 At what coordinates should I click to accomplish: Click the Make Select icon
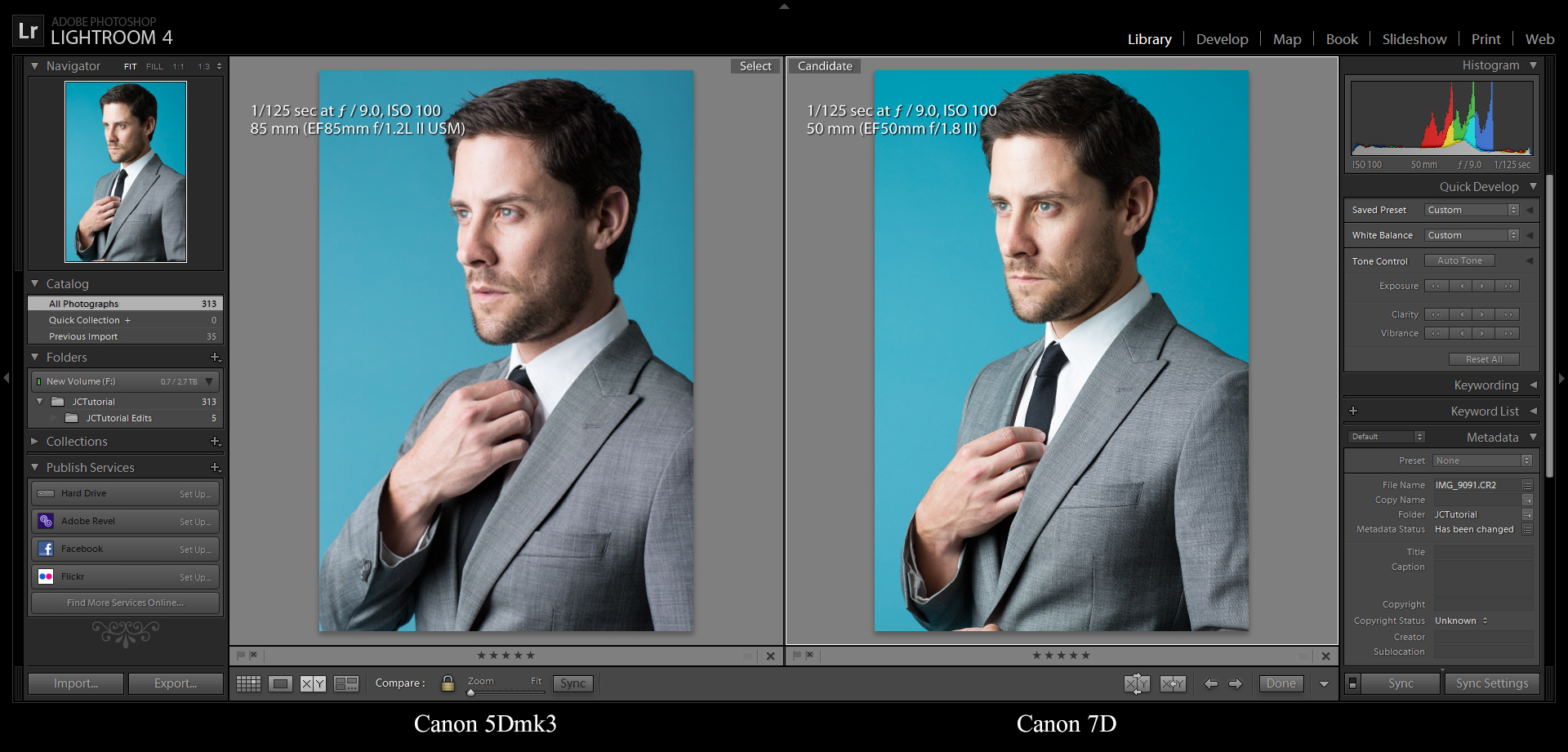click(1173, 683)
